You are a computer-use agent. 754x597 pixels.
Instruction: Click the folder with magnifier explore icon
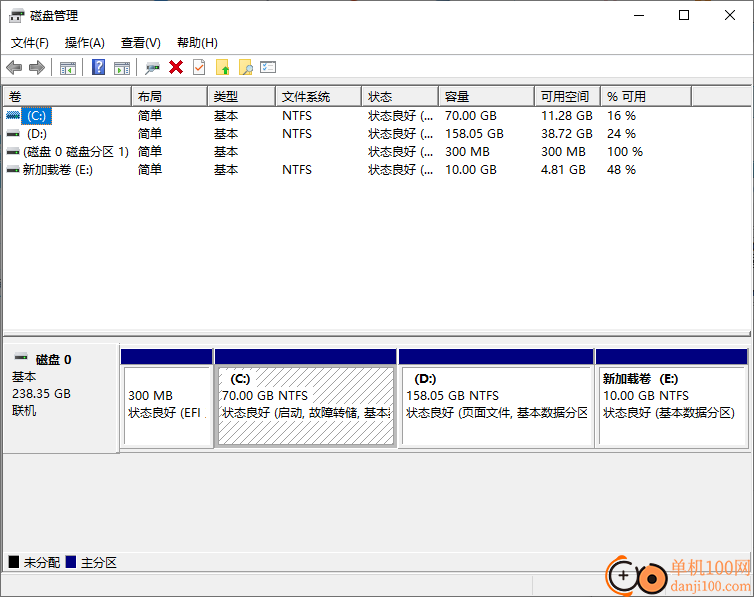coord(246,67)
